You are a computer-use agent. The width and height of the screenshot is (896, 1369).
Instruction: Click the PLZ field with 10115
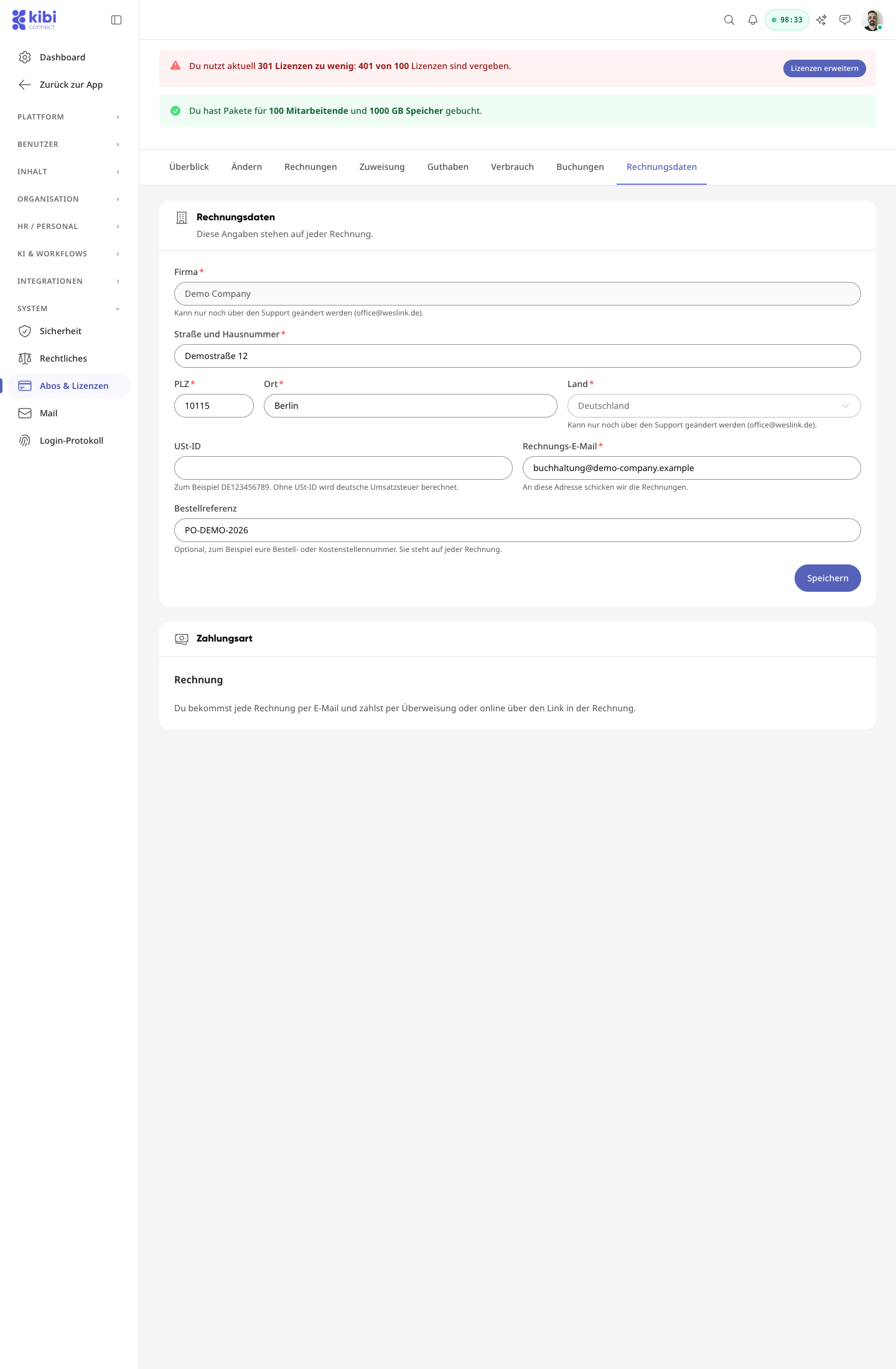coord(214,406)
